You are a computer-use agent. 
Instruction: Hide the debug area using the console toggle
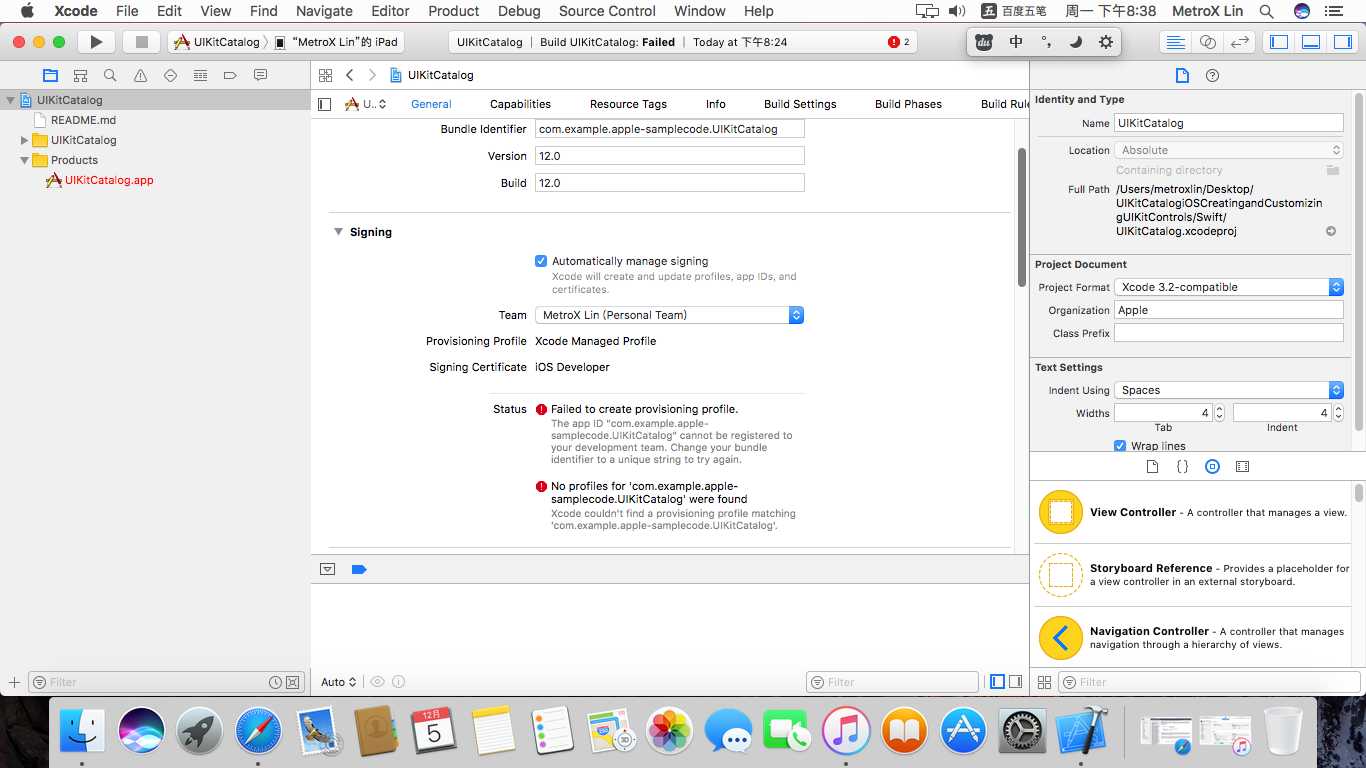click(327, 569)
